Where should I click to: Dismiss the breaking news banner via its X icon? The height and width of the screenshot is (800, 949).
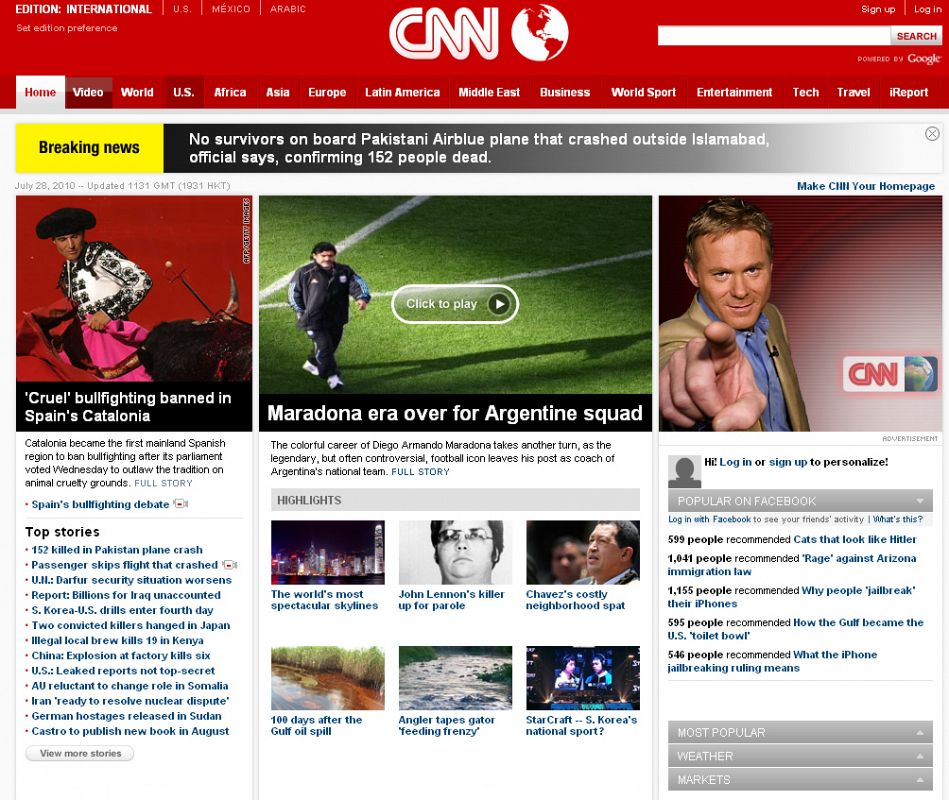[x=932, y=133]
